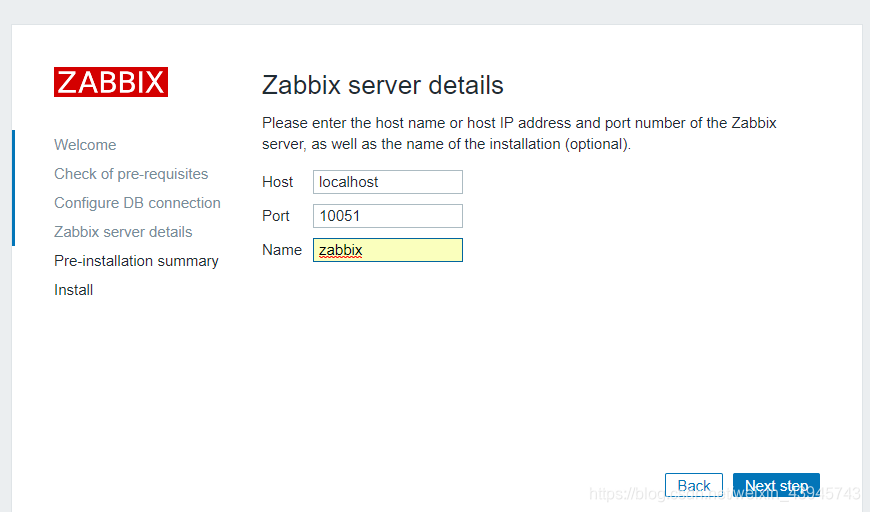Image resolution: width=870 pixels, height=512 pixels.
Task: Focus the Host field containing localhost
Action: point(388,182)
